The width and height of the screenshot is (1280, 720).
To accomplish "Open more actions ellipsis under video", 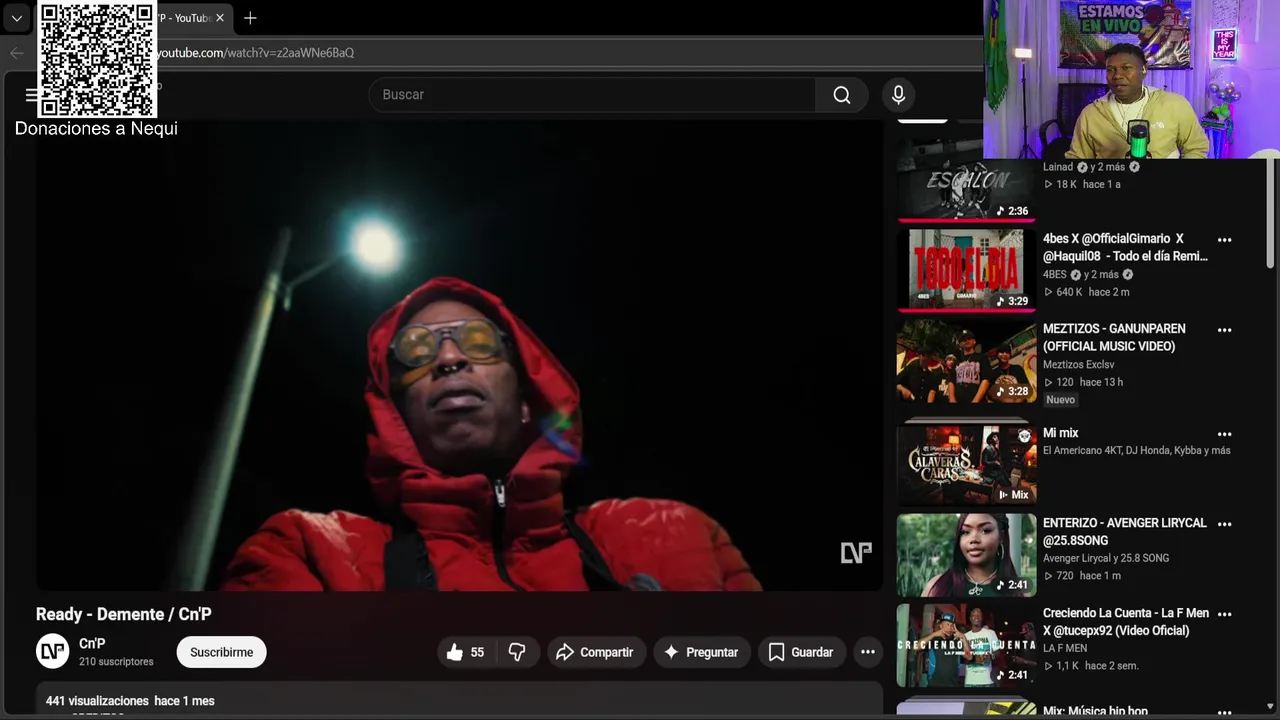I will pos(868,652).
